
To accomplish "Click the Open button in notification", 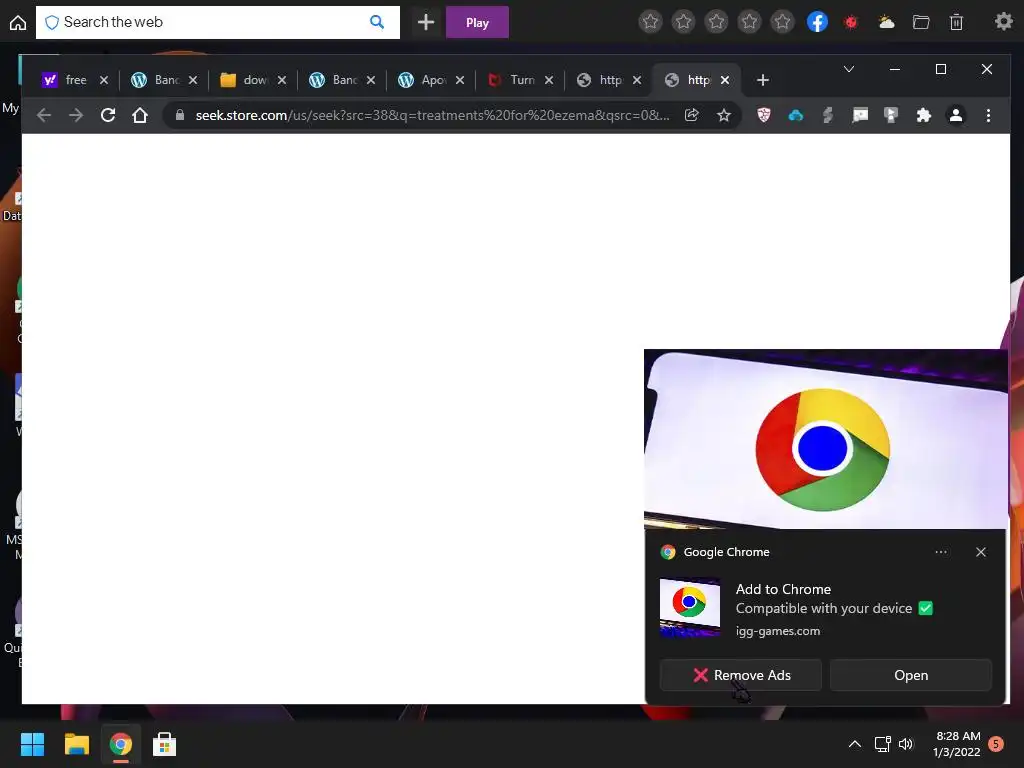I will [911, 675].
